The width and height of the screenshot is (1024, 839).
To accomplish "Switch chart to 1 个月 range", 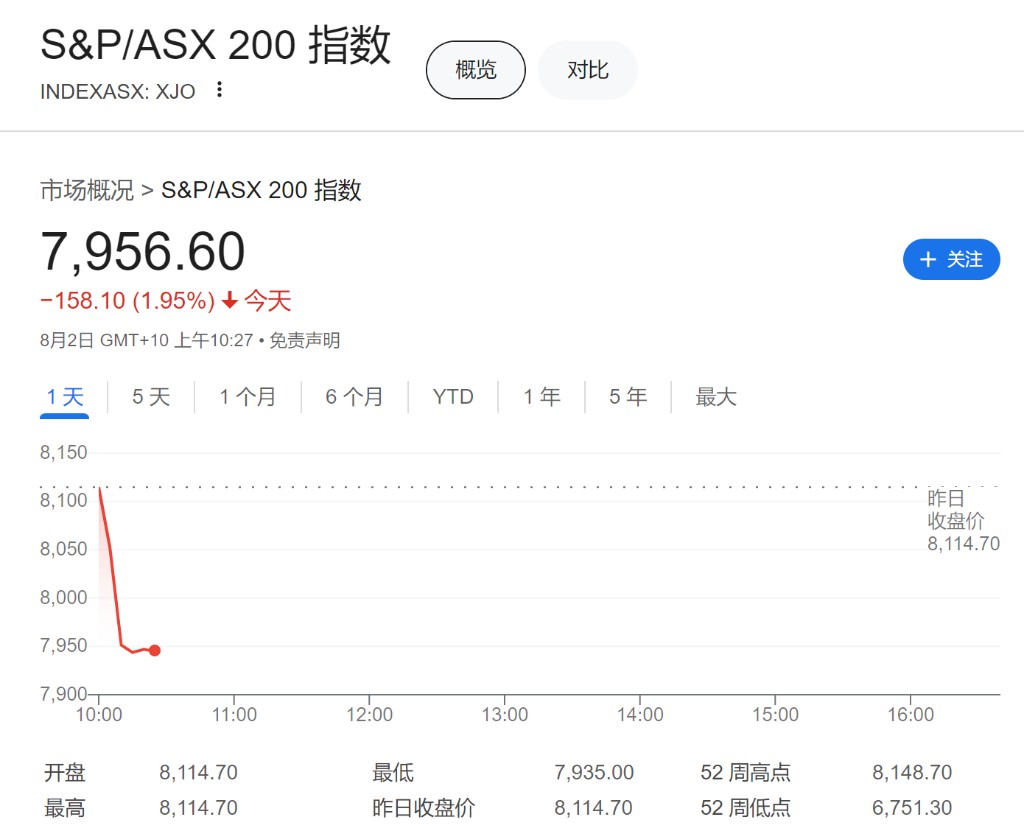I will click(247, 397).
